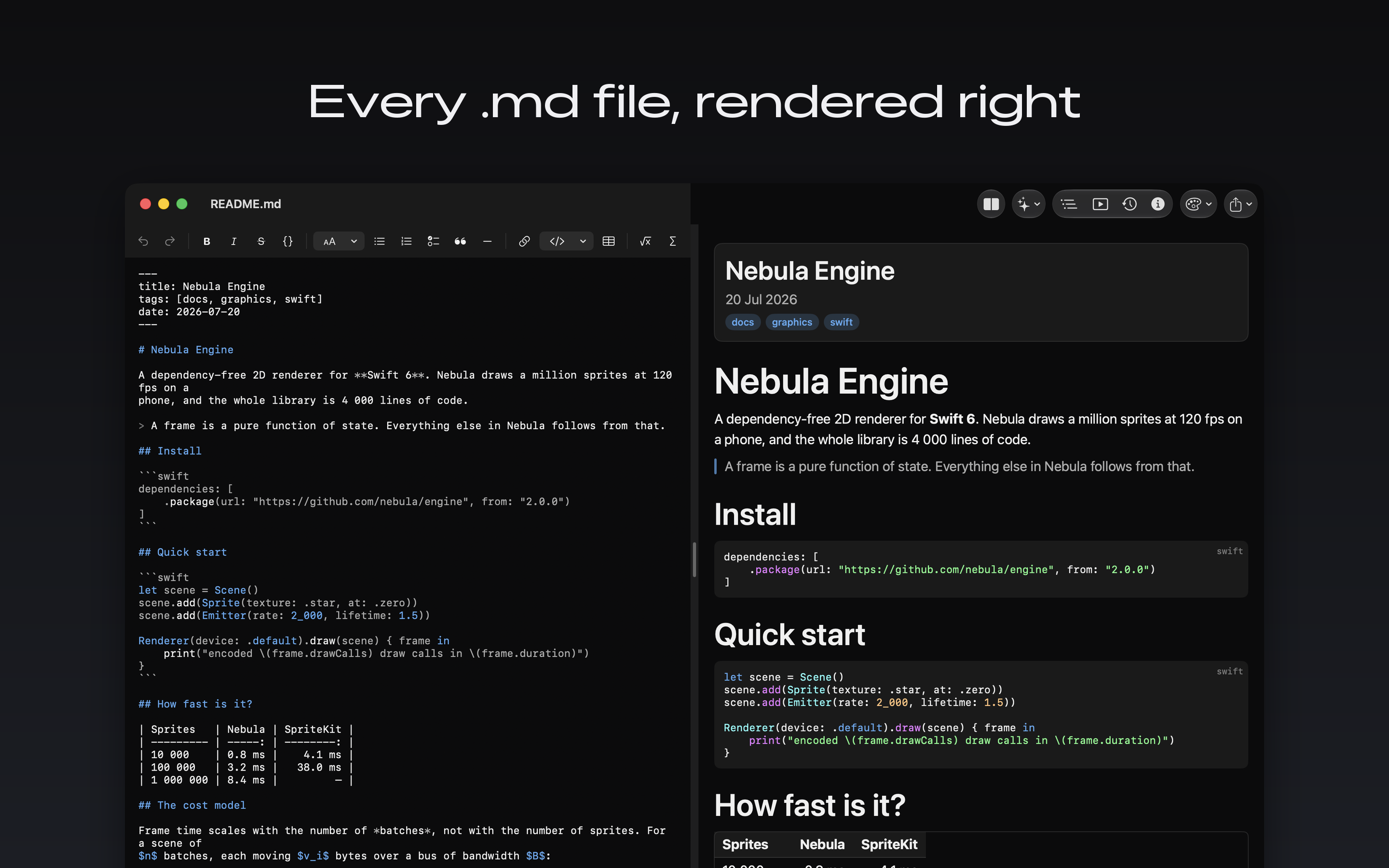
Task: Insert a numbered list
Action: (x=407, y=241)
